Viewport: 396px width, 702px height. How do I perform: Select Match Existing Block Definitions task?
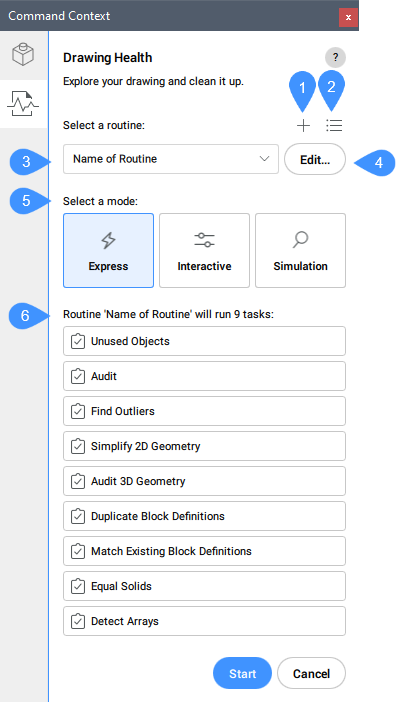(204, 551)
